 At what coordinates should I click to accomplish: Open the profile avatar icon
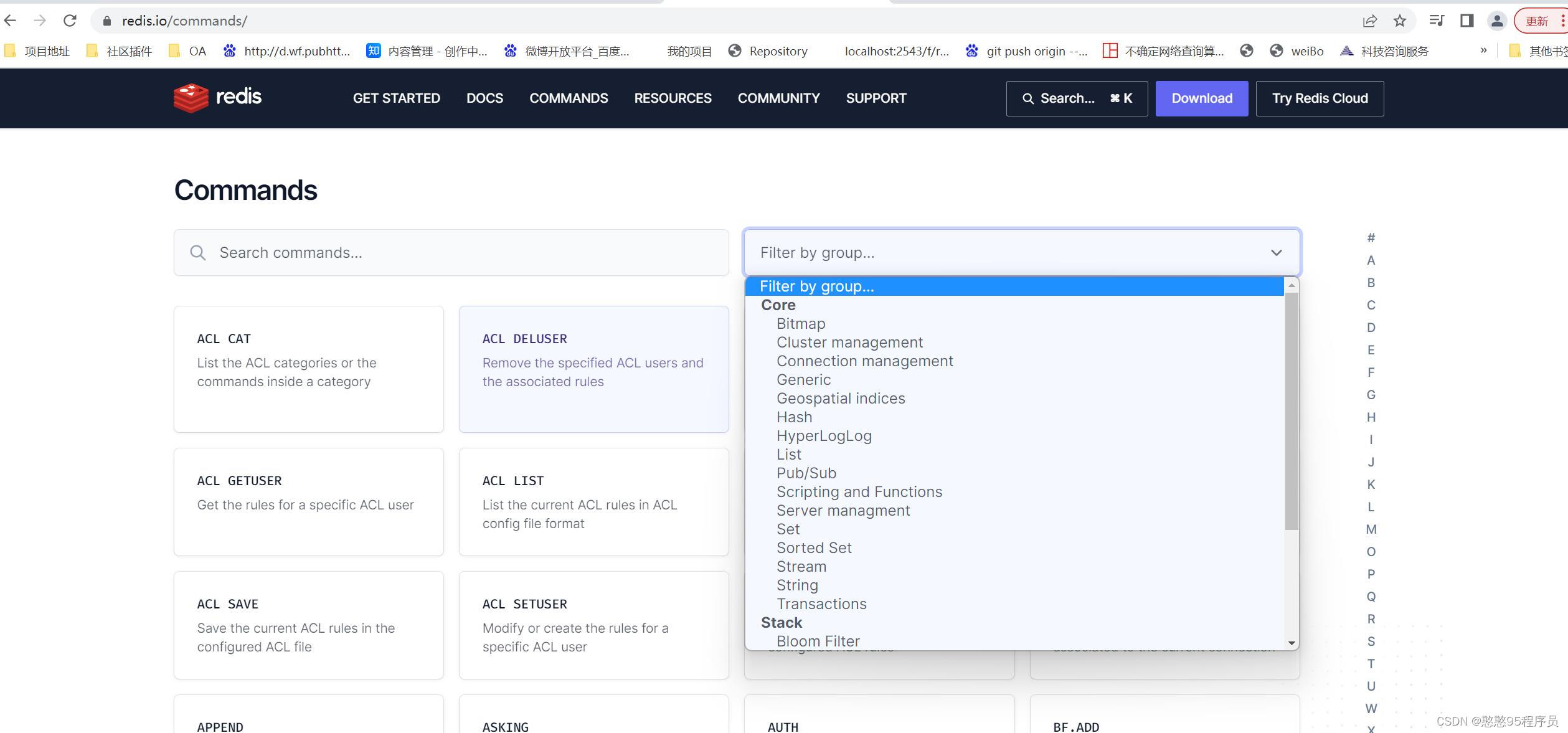1497,21
